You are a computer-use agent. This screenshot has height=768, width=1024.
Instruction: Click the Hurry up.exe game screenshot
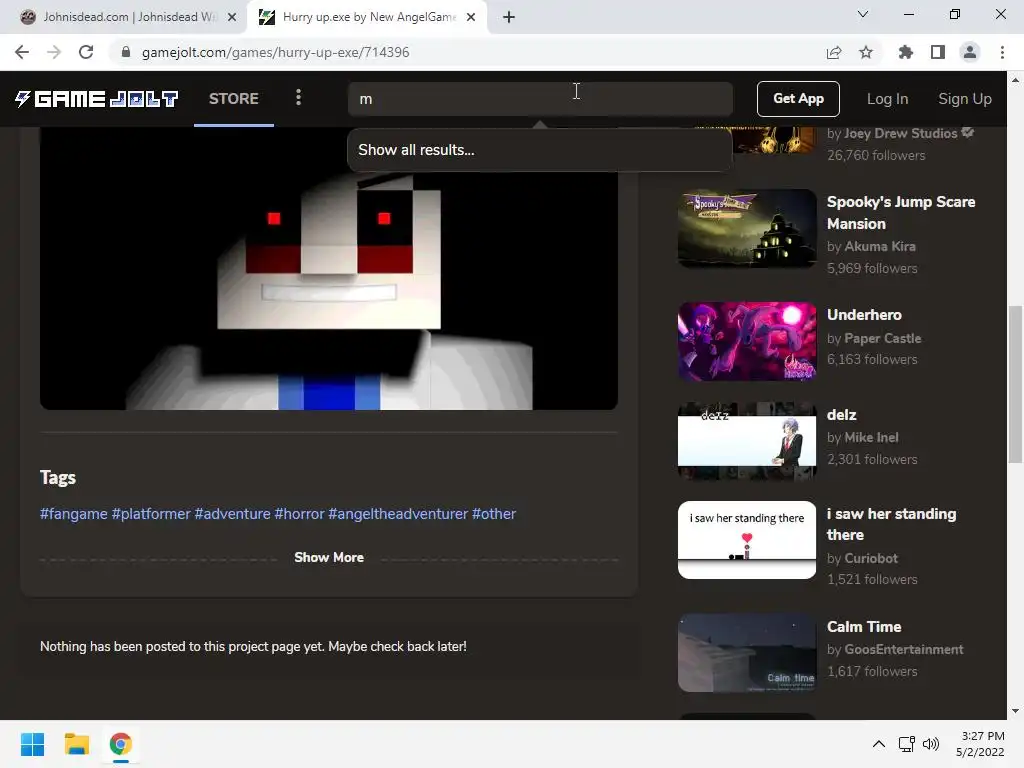328,268
